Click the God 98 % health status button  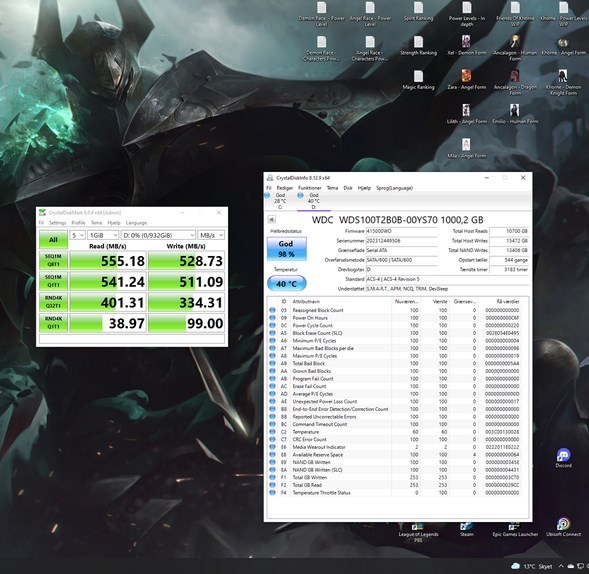pyautogui.click(x=287, y=249)
